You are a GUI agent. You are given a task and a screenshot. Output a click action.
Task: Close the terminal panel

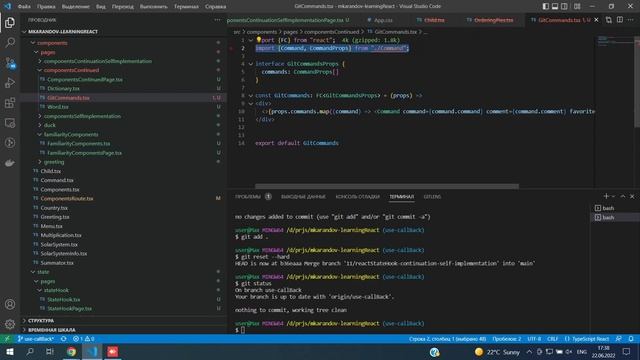[632, 196]
